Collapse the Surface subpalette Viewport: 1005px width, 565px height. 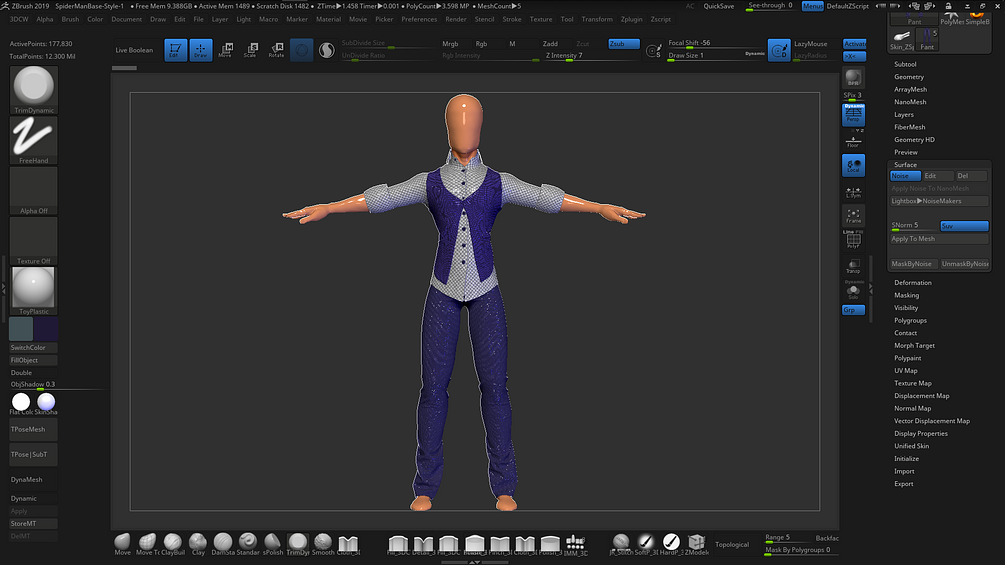(x=905, y=165)
